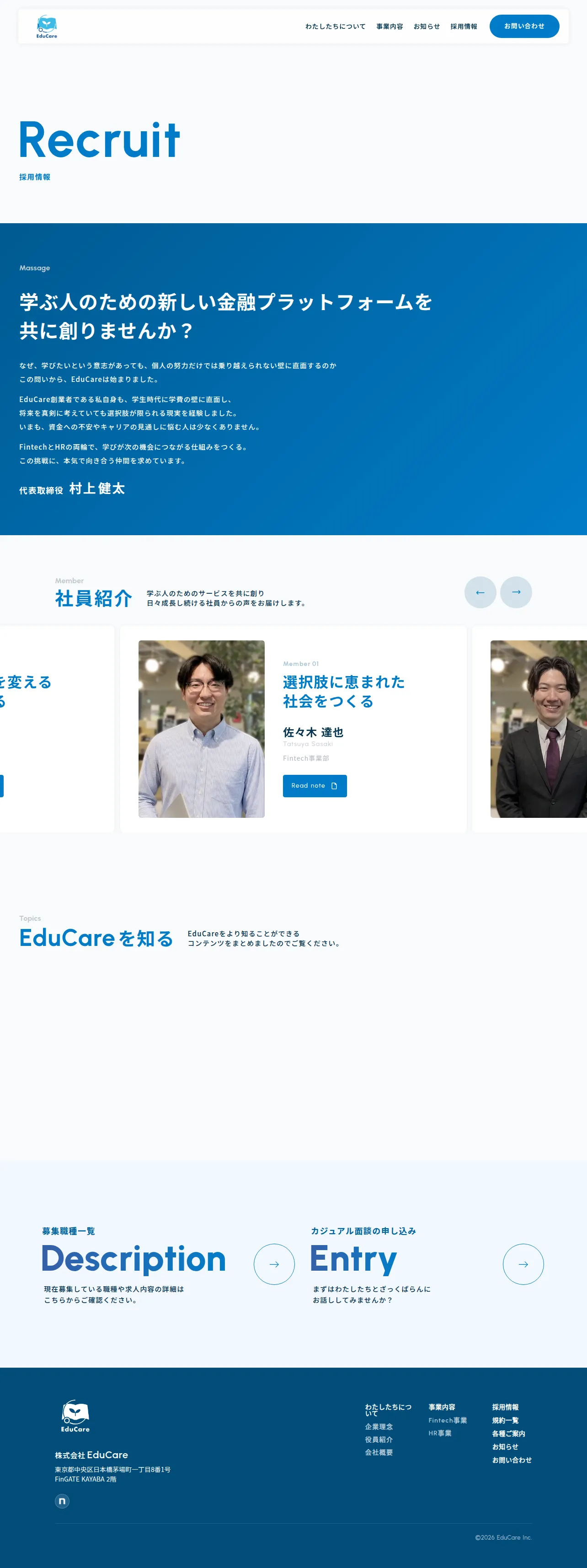
Task: Open 事業内容 in the top navigation
Action: [390, 27]
